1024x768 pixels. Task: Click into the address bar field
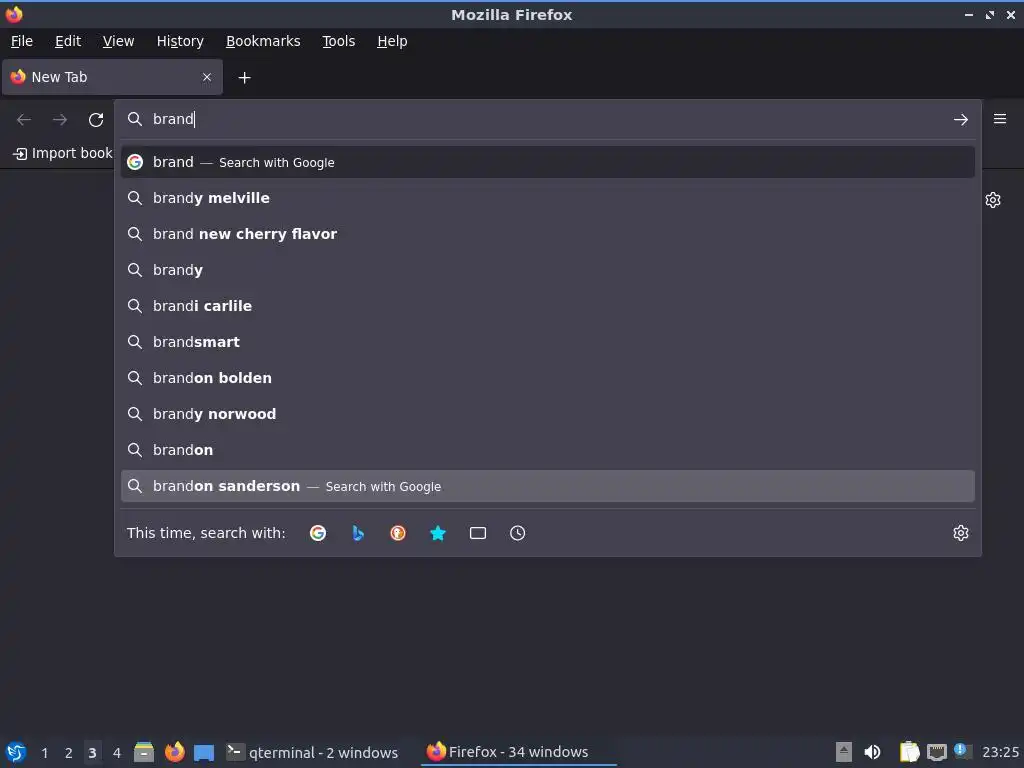click(547, 119)
